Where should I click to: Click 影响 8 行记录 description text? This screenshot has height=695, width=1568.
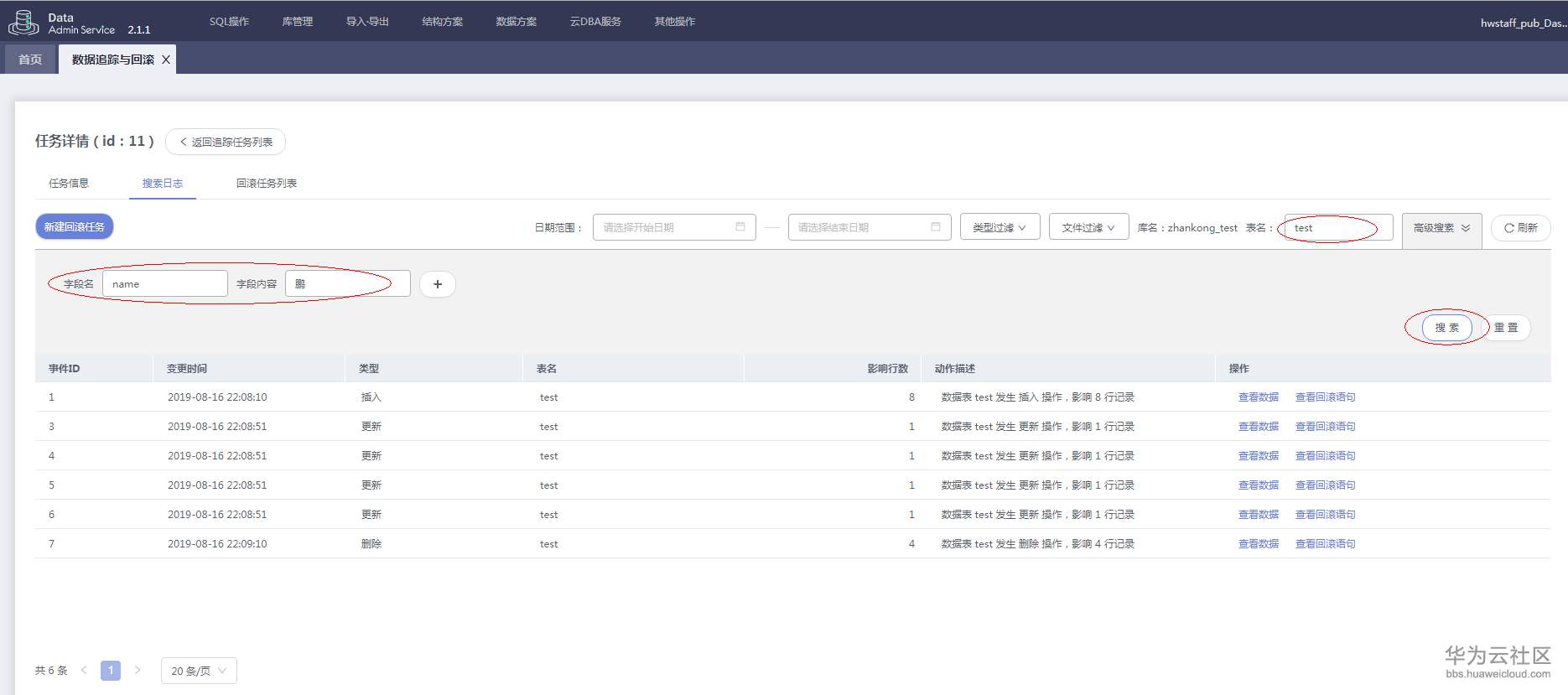pyautogui.click(x=1103, y=397)
